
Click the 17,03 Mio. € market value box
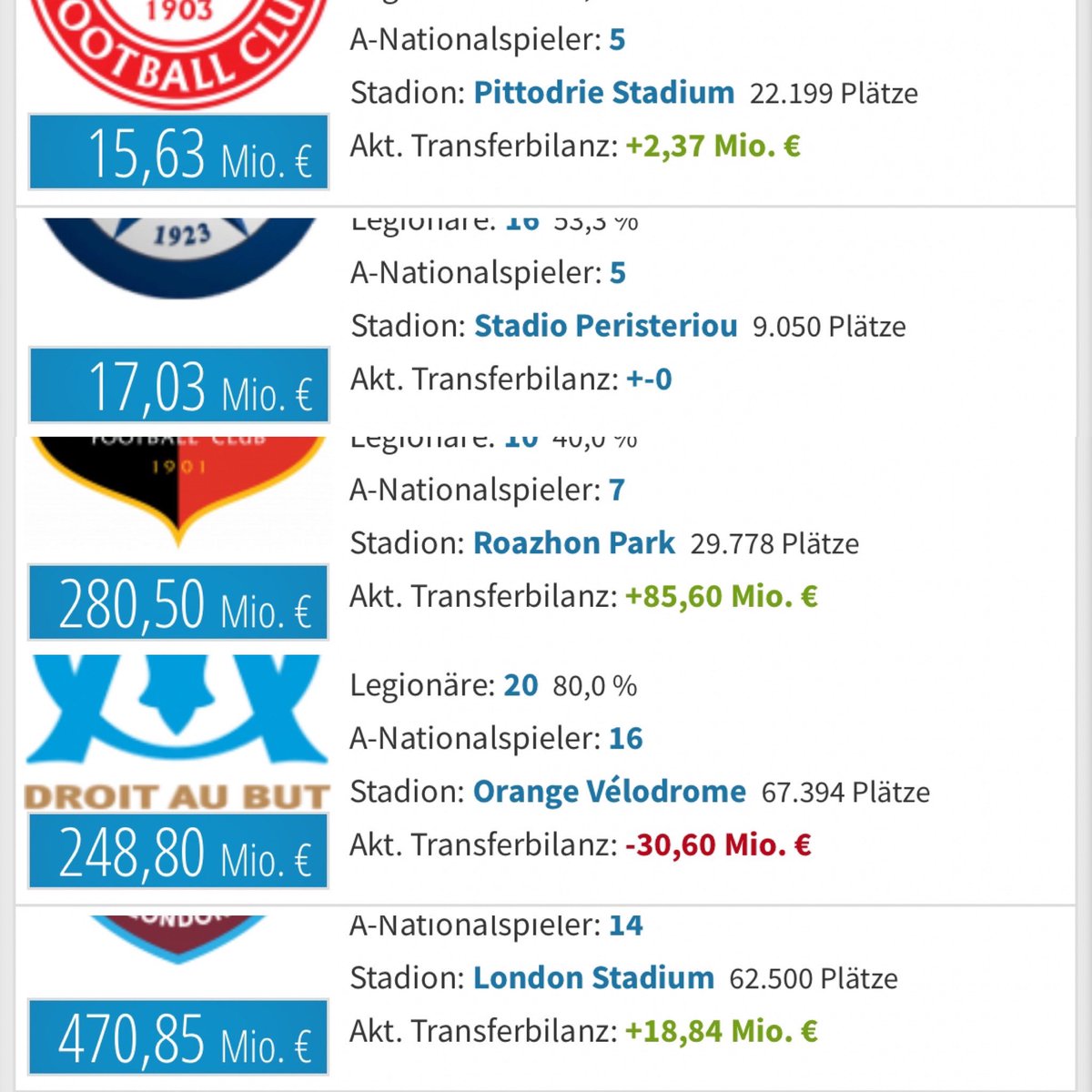click(x=178, y=385)
